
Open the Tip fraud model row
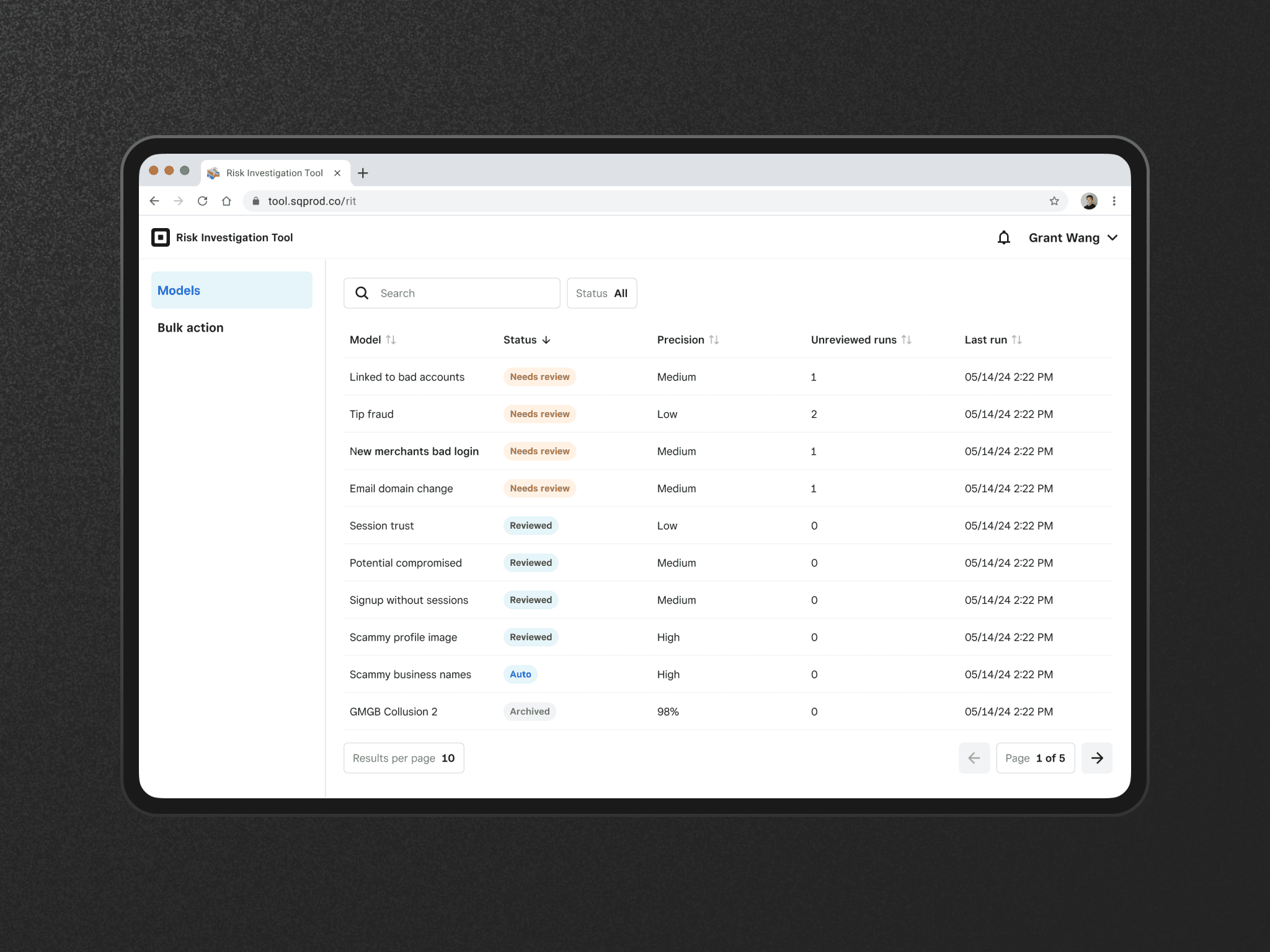(x=371, y=414)
